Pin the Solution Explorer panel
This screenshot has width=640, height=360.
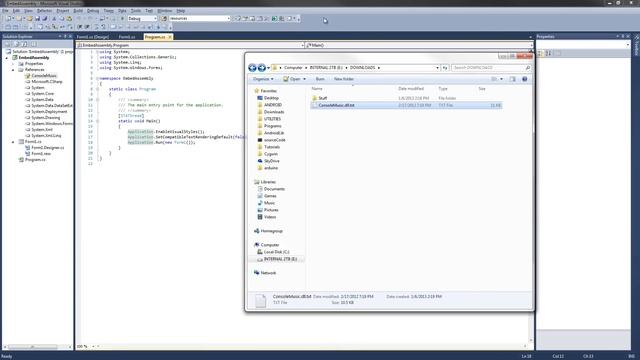pyautogui.click(x=65, y=36)
